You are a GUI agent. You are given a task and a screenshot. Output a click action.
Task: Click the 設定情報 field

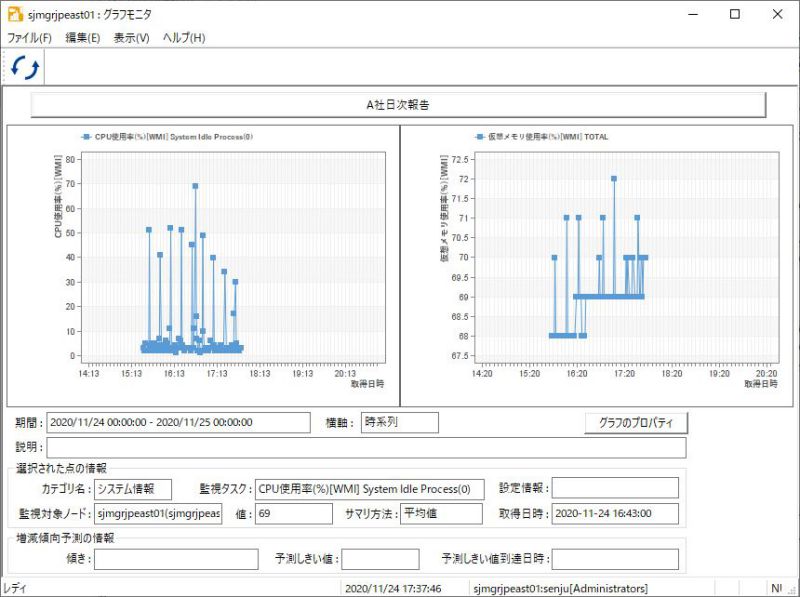click(615, 488)
